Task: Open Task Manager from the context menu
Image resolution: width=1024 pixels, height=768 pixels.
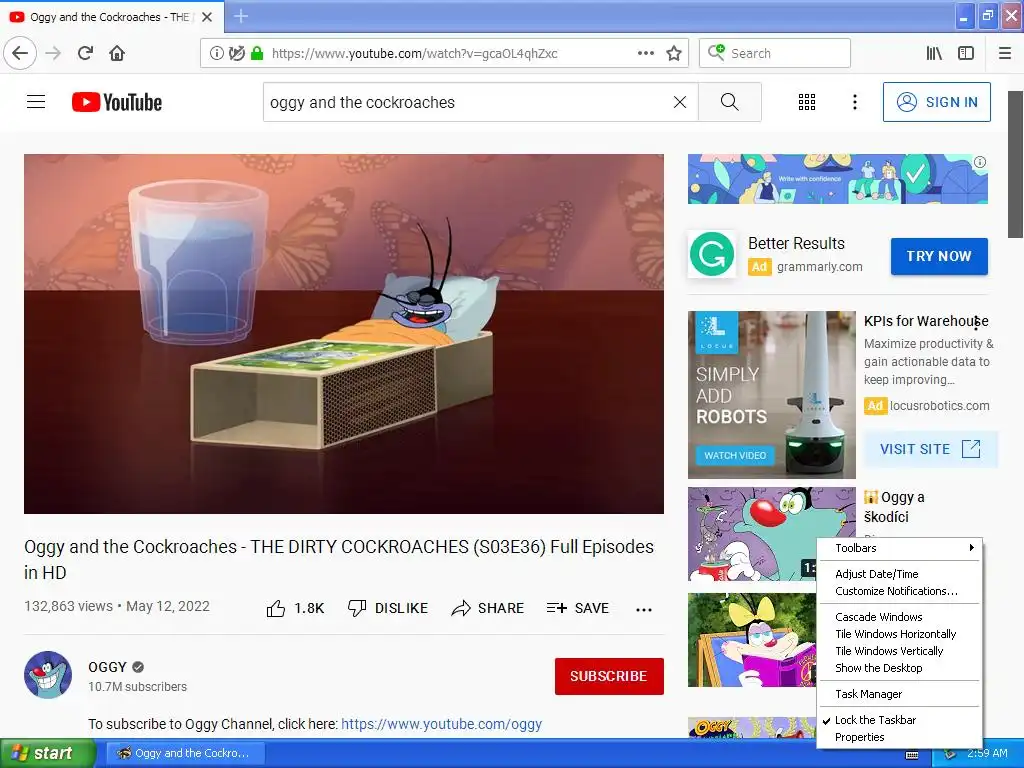Action: (899, 694)
